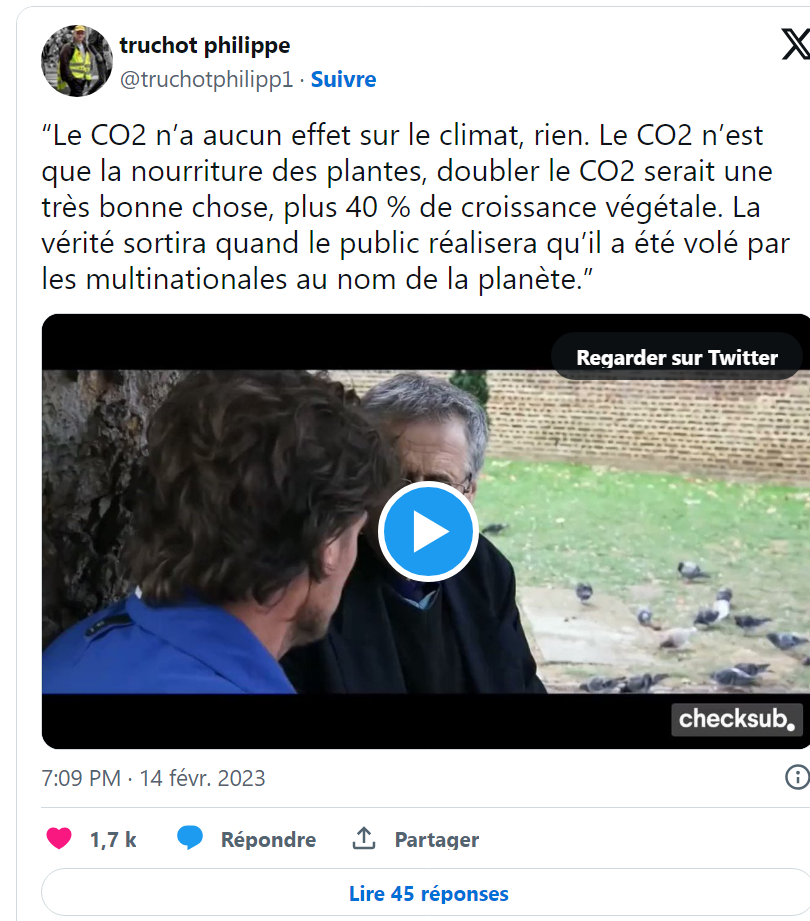Click the blue play button on video
The image size is (810, 921).
pos(428,532)
